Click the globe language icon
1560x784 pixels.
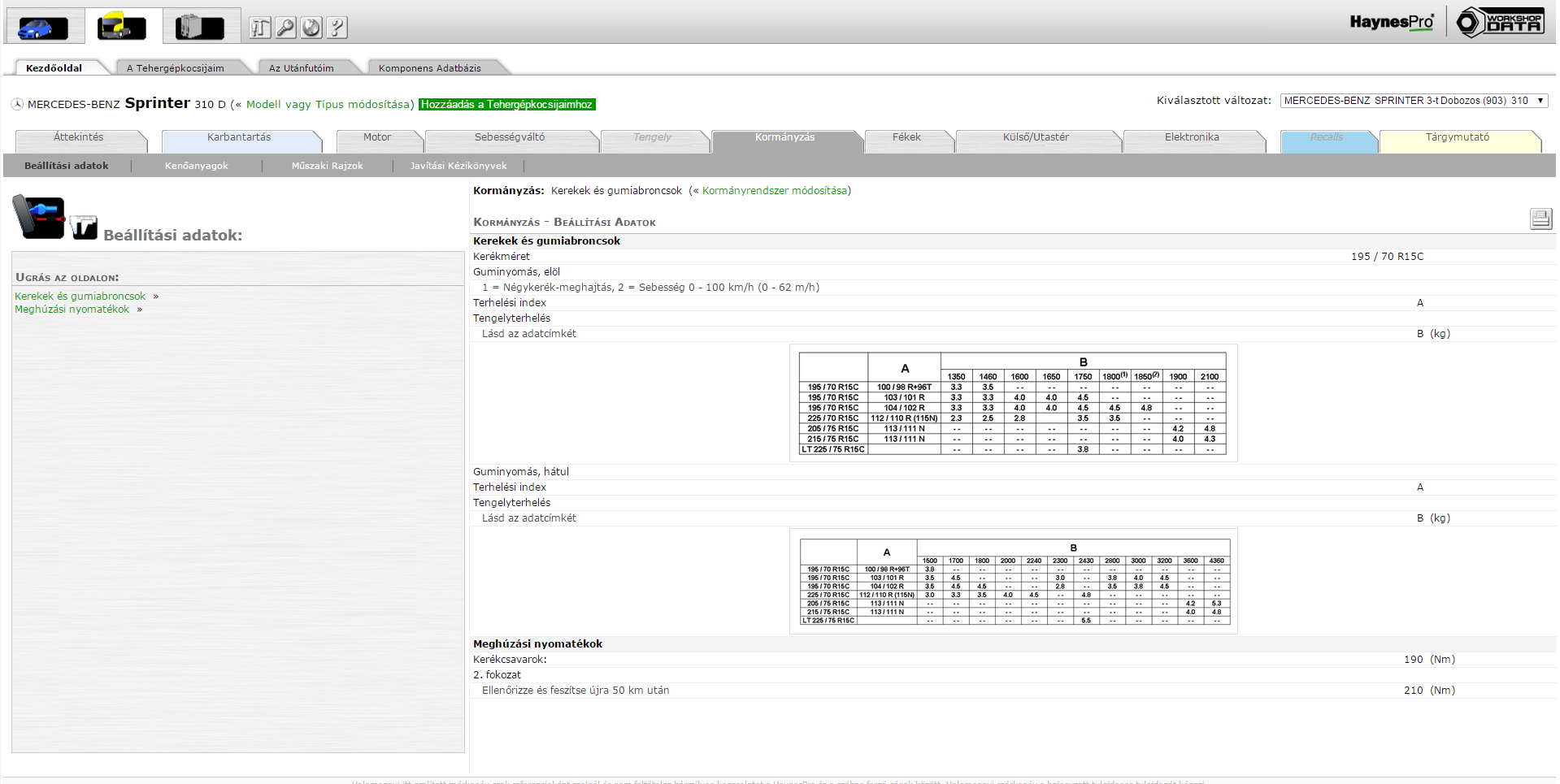click(x=311, y=28)
